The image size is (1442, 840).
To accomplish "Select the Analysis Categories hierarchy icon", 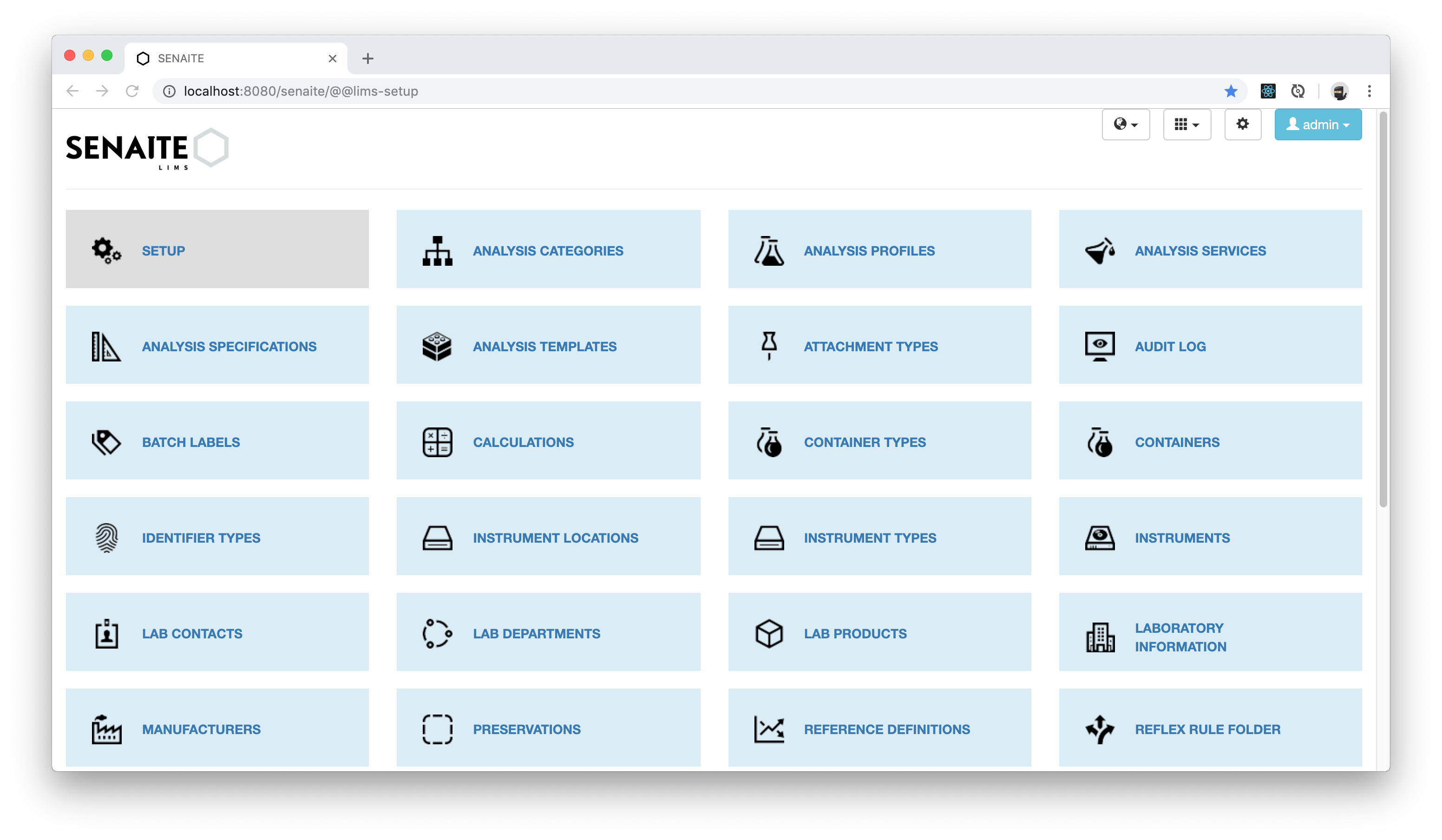I will coord(437,250).
